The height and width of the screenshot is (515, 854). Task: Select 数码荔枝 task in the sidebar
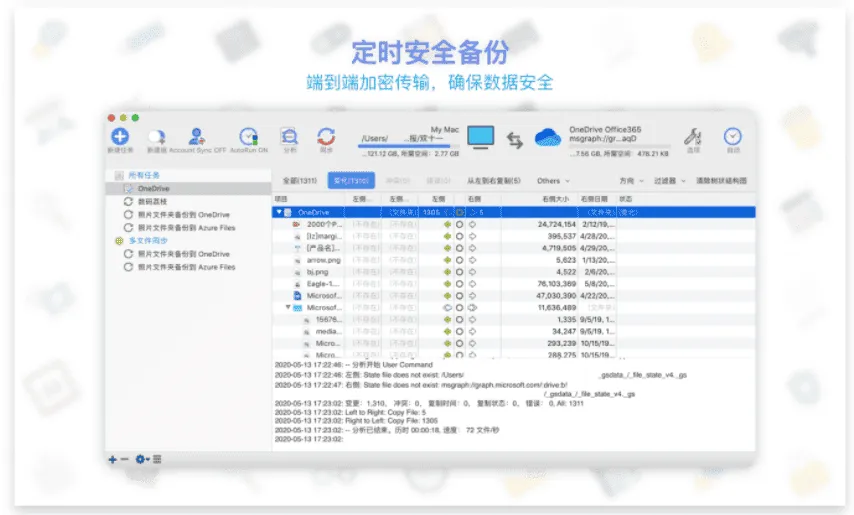152,201
